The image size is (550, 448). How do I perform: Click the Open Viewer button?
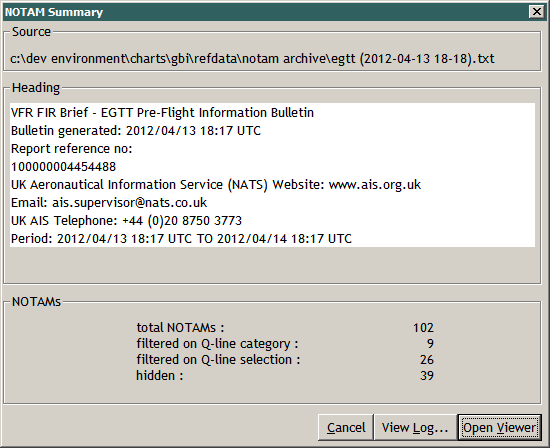click(x=500, y=427)
